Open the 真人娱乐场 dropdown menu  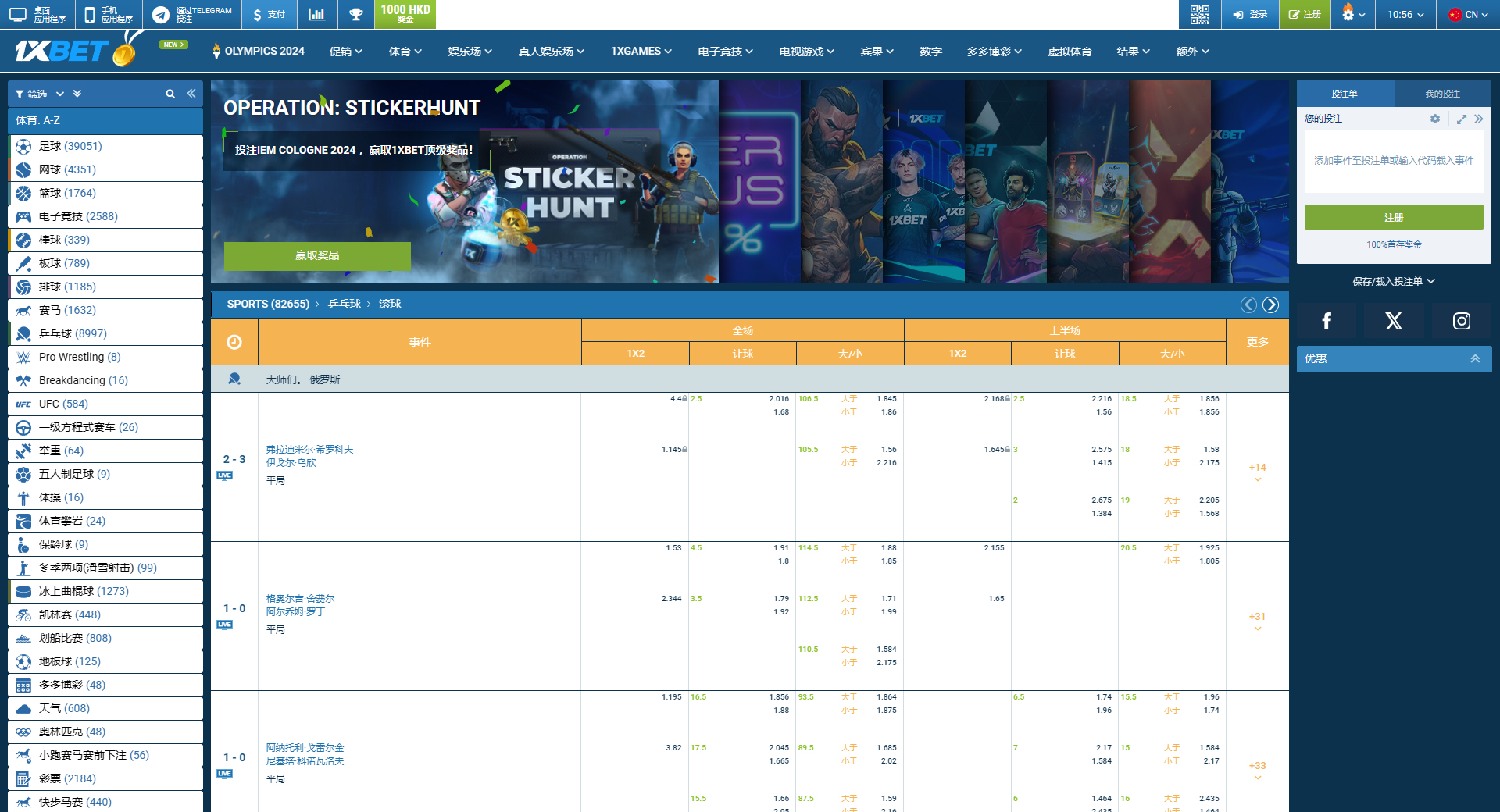point(552,52)
